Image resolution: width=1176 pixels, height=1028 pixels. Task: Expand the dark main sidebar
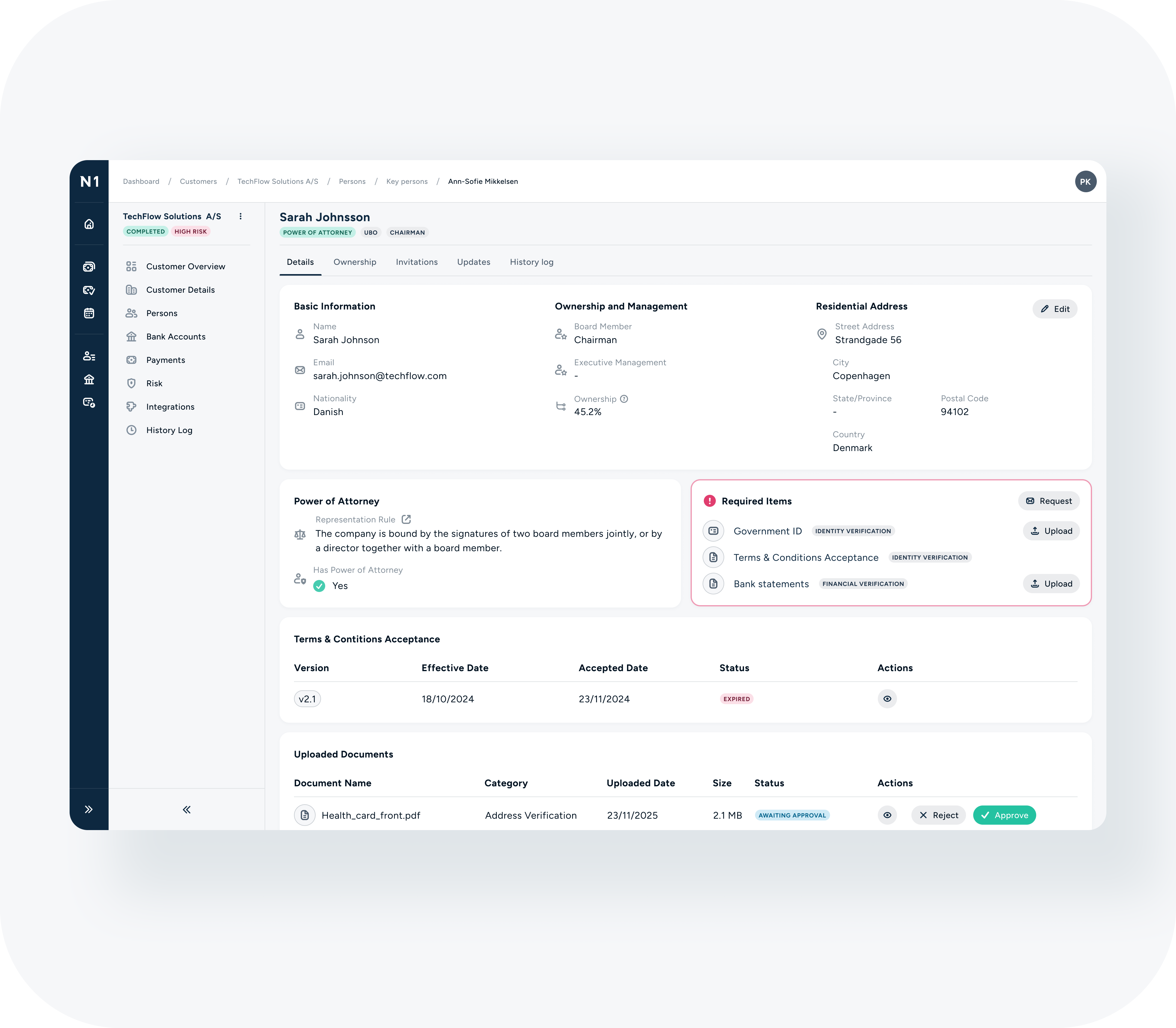(89, 809)
